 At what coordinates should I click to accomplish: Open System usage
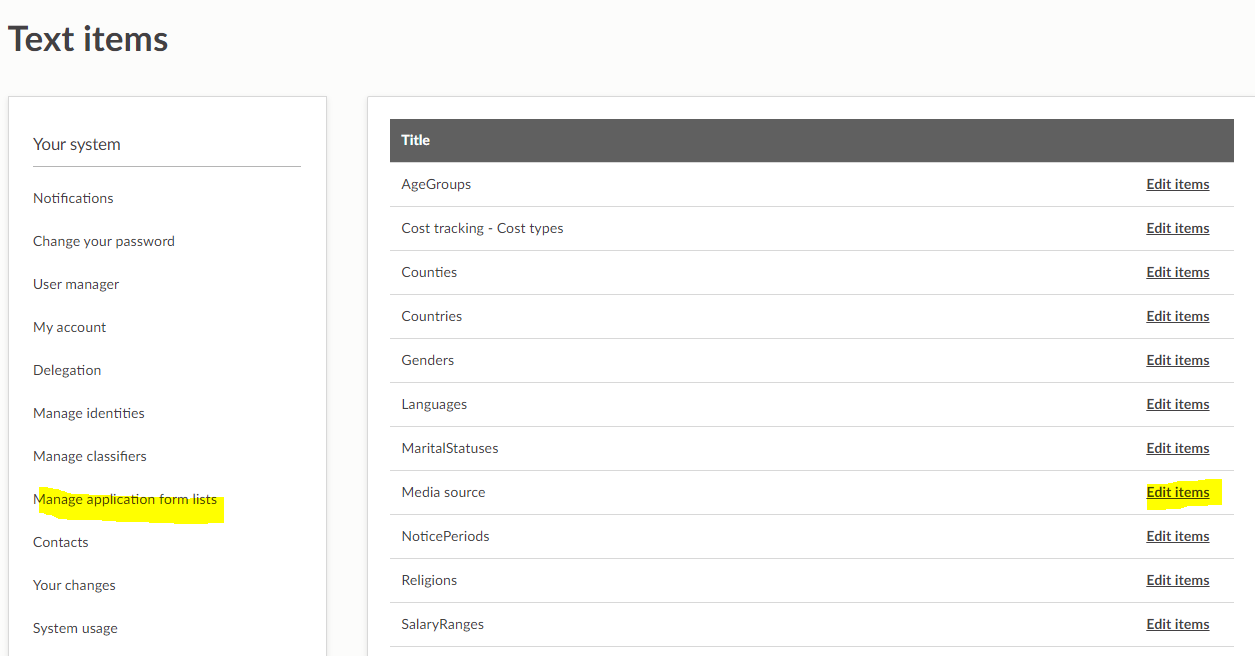pos(75,628)
